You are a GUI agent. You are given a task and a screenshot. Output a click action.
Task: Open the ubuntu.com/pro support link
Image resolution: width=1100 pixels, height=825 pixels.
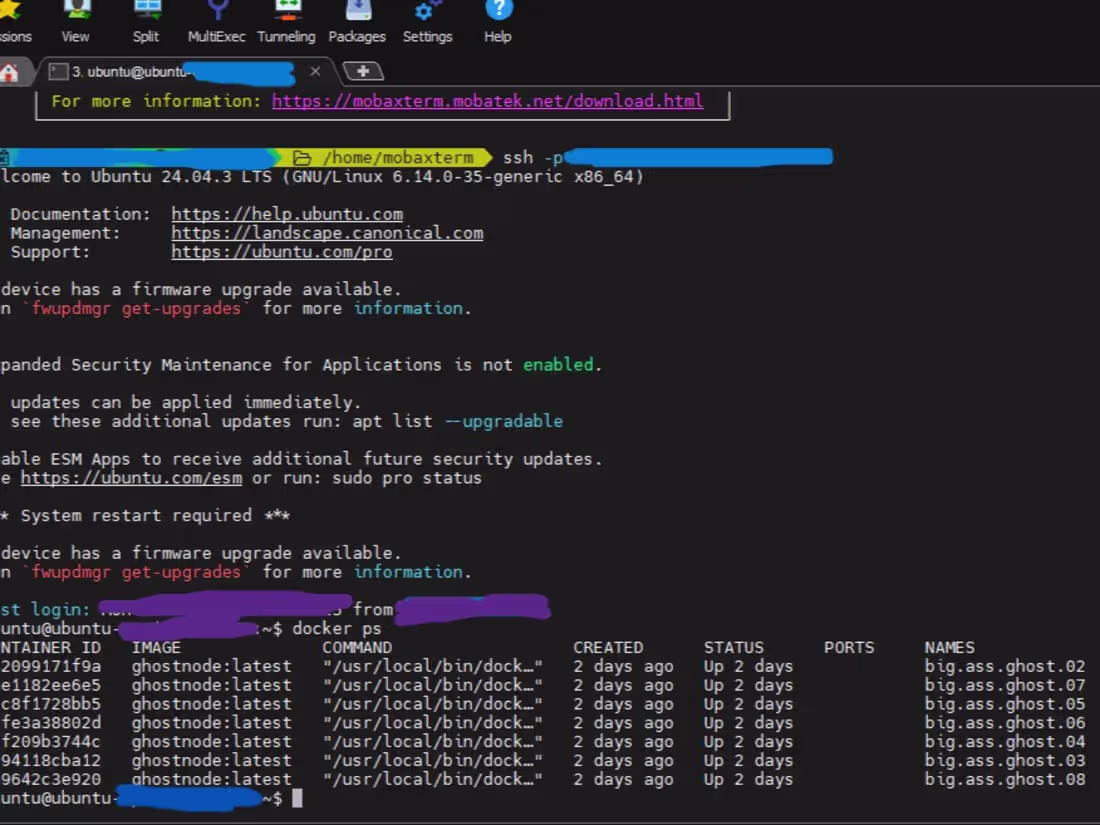[x=280, y=251]
